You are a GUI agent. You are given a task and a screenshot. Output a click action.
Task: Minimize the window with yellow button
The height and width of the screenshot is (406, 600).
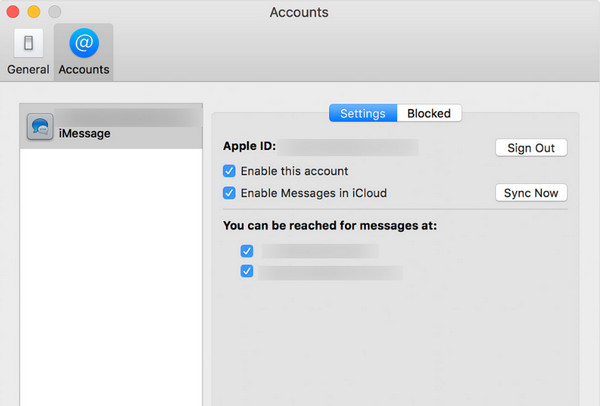coord(34,12)
